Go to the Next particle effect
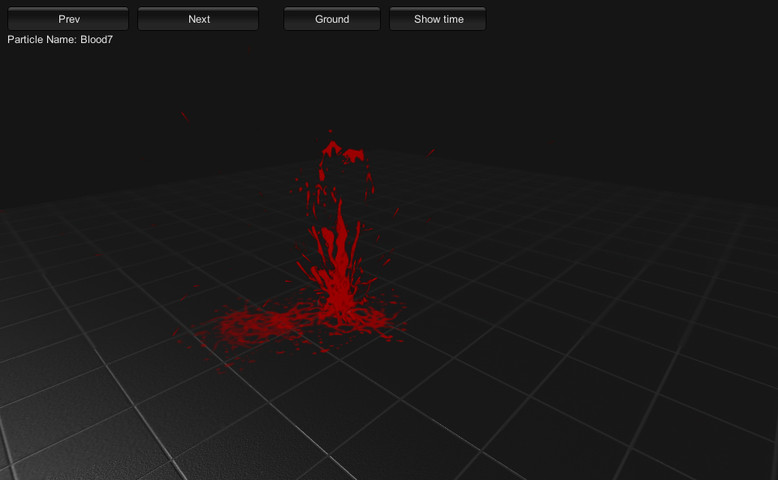The width and height of the screenshot is (778, 480). coord(198,19)
